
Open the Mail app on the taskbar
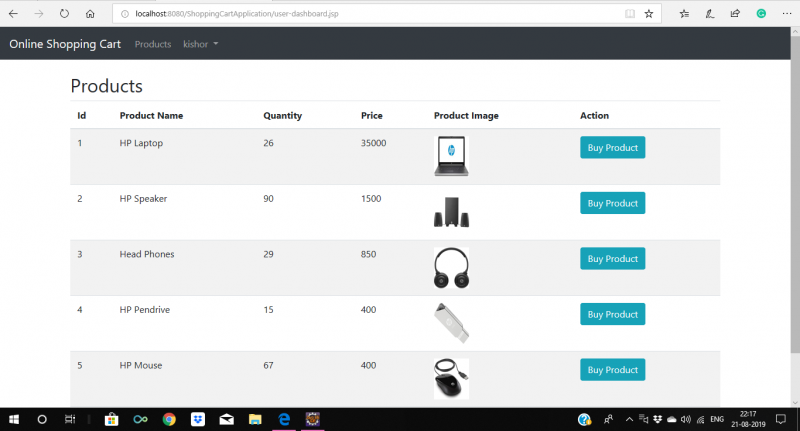pos(227,419)
